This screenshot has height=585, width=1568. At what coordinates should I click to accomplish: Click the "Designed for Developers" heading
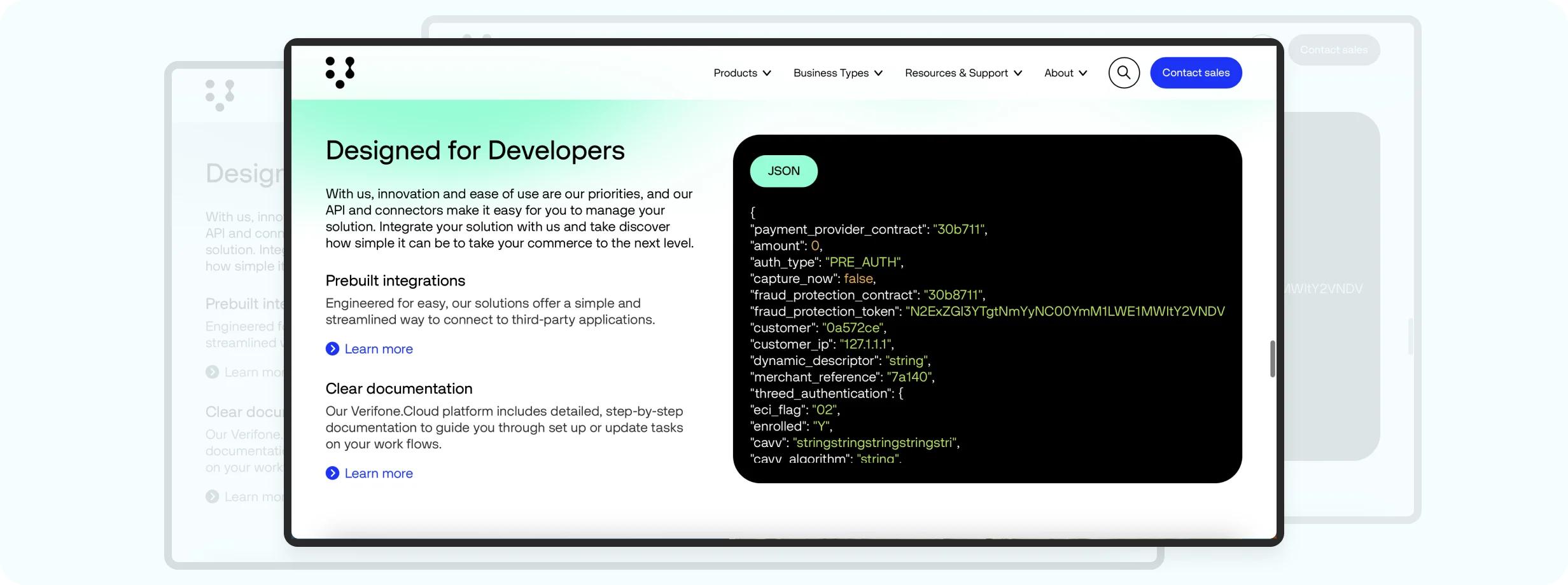click(475, 151)
